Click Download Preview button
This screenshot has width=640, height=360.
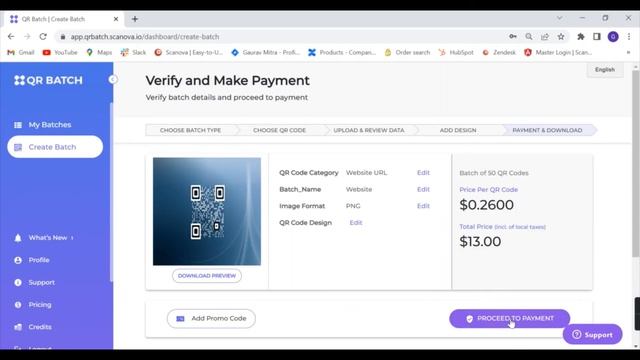(x=207, y=276)
